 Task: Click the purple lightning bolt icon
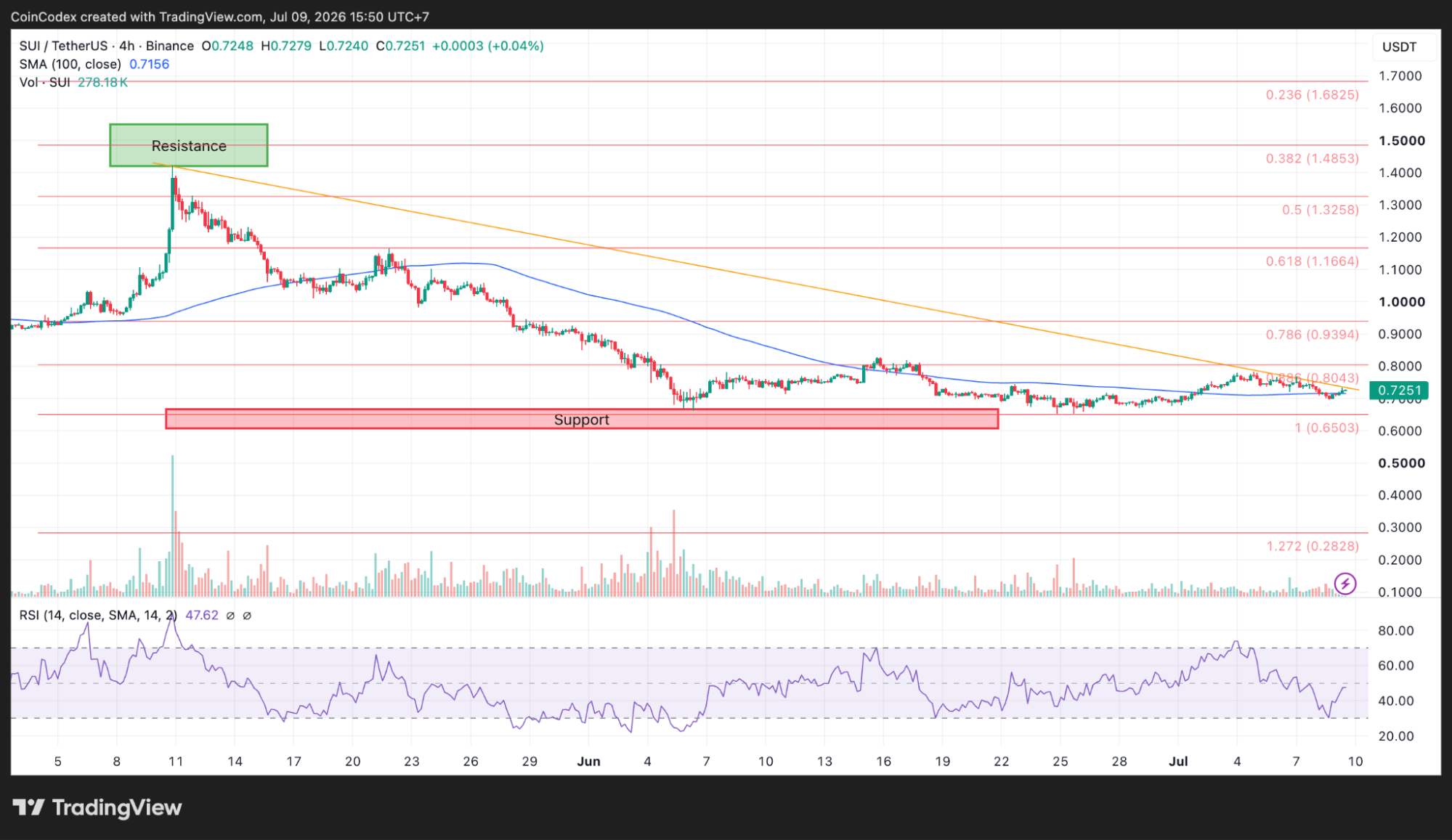click(1344, 583)
